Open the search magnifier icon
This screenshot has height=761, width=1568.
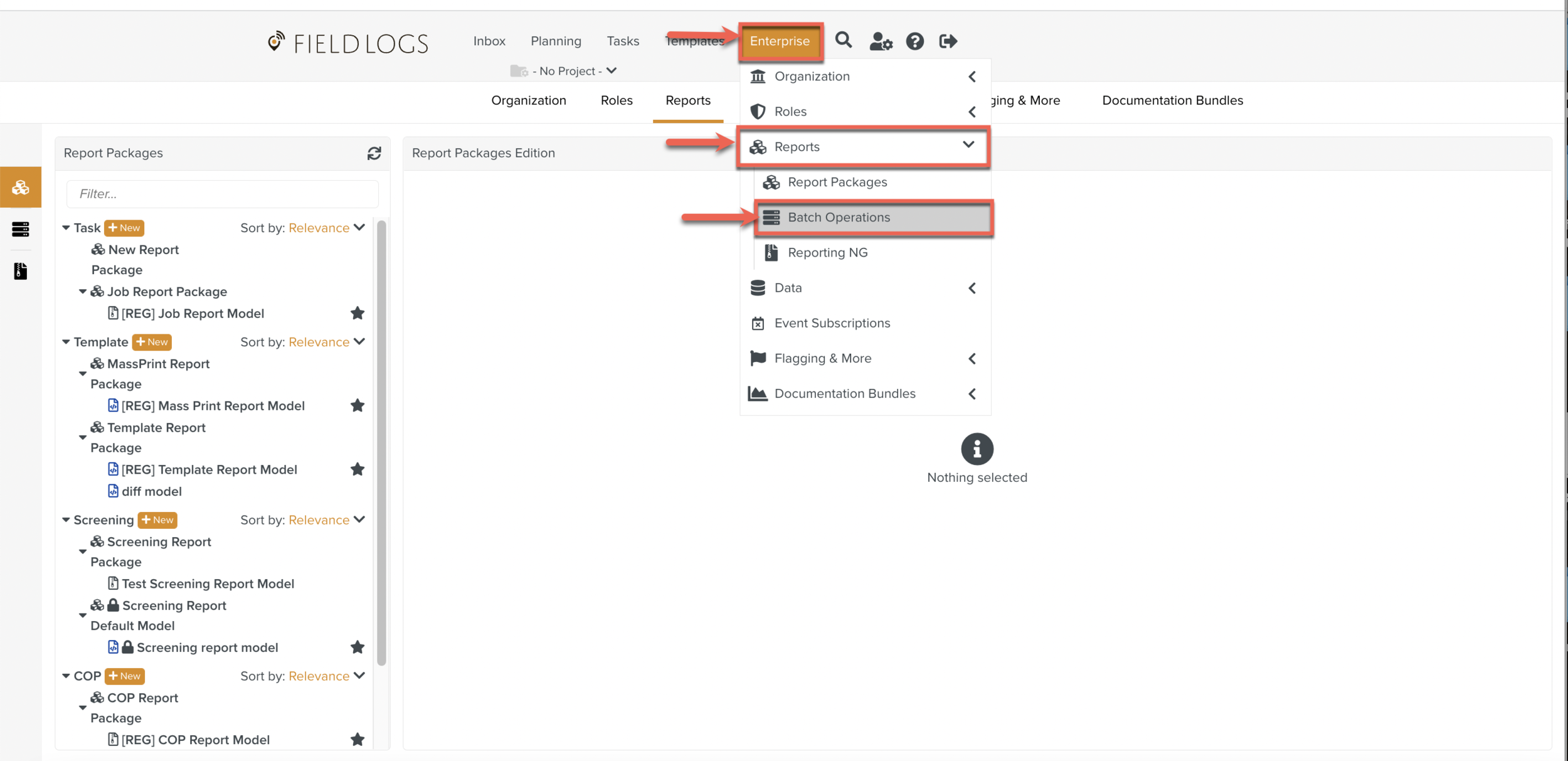(x=844, y=41)
